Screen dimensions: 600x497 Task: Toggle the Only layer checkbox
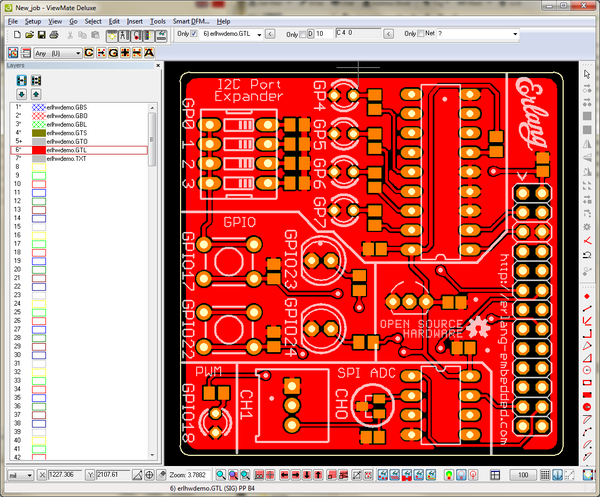pos(194,34)
